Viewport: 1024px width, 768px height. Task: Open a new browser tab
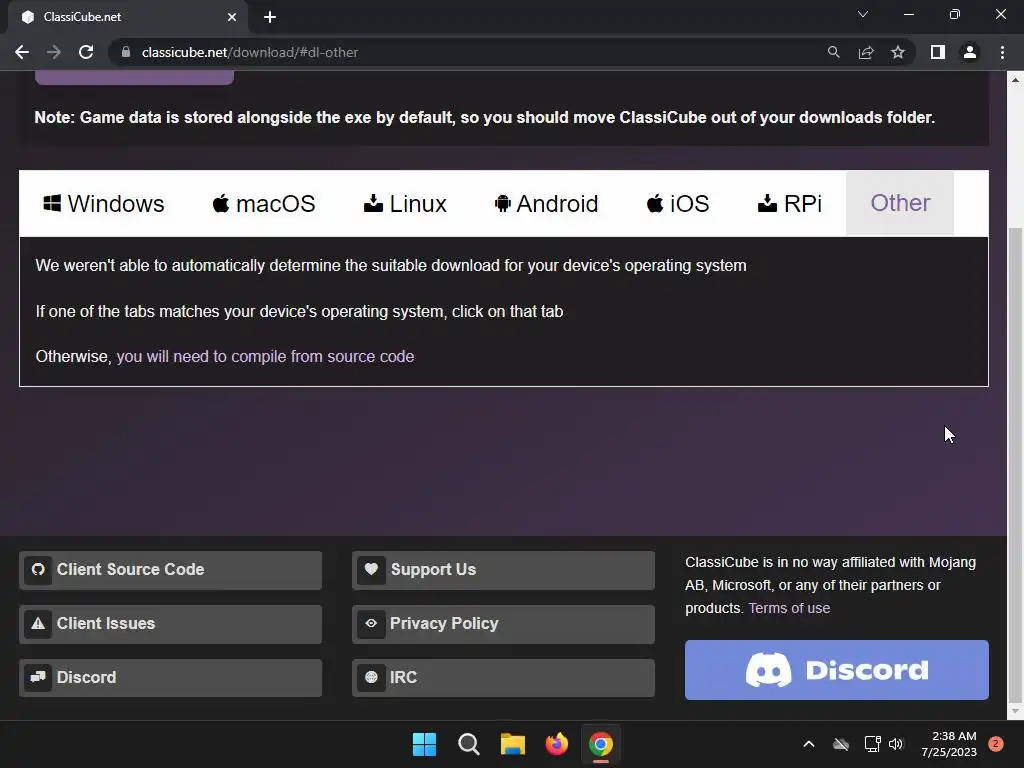pyautogui.click(x=270, y=17)
